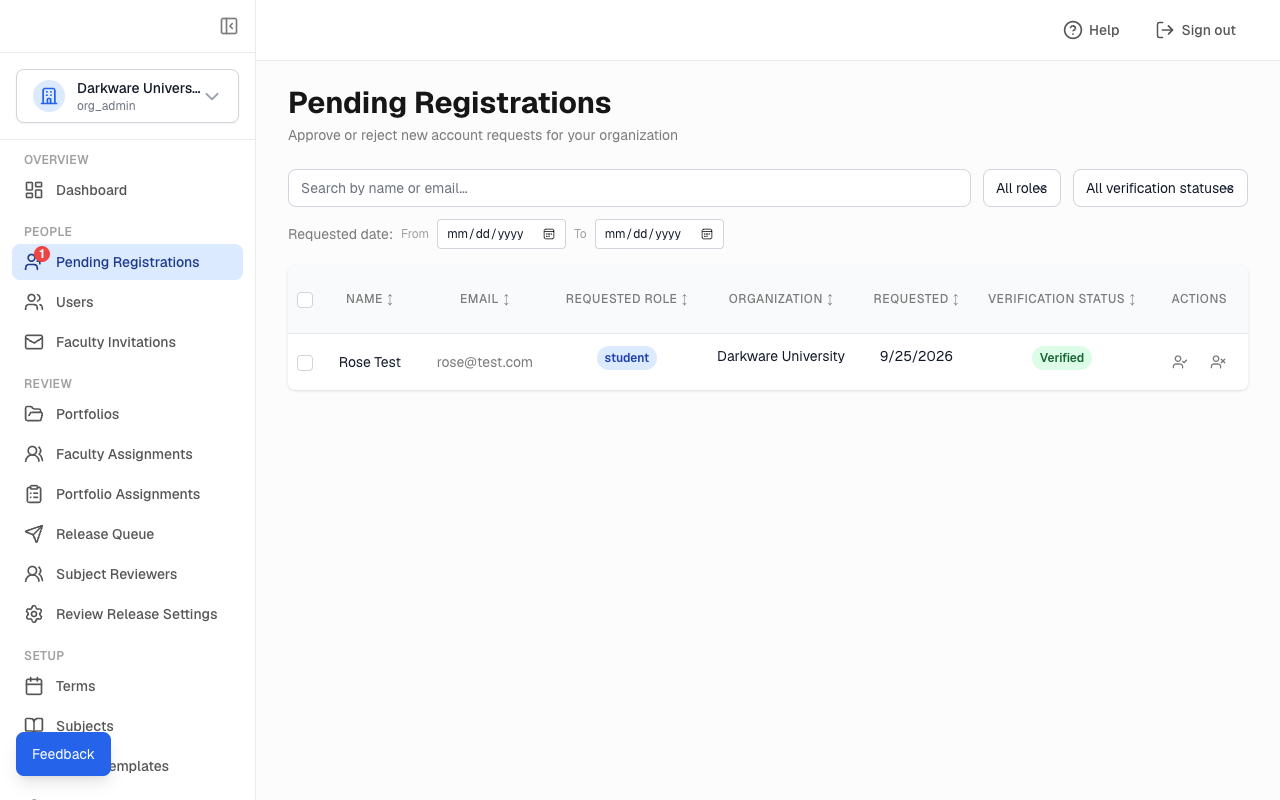Open Review Release Settings
The width and height of the screenshot is (1280, 800).
[x=127, y=614]
